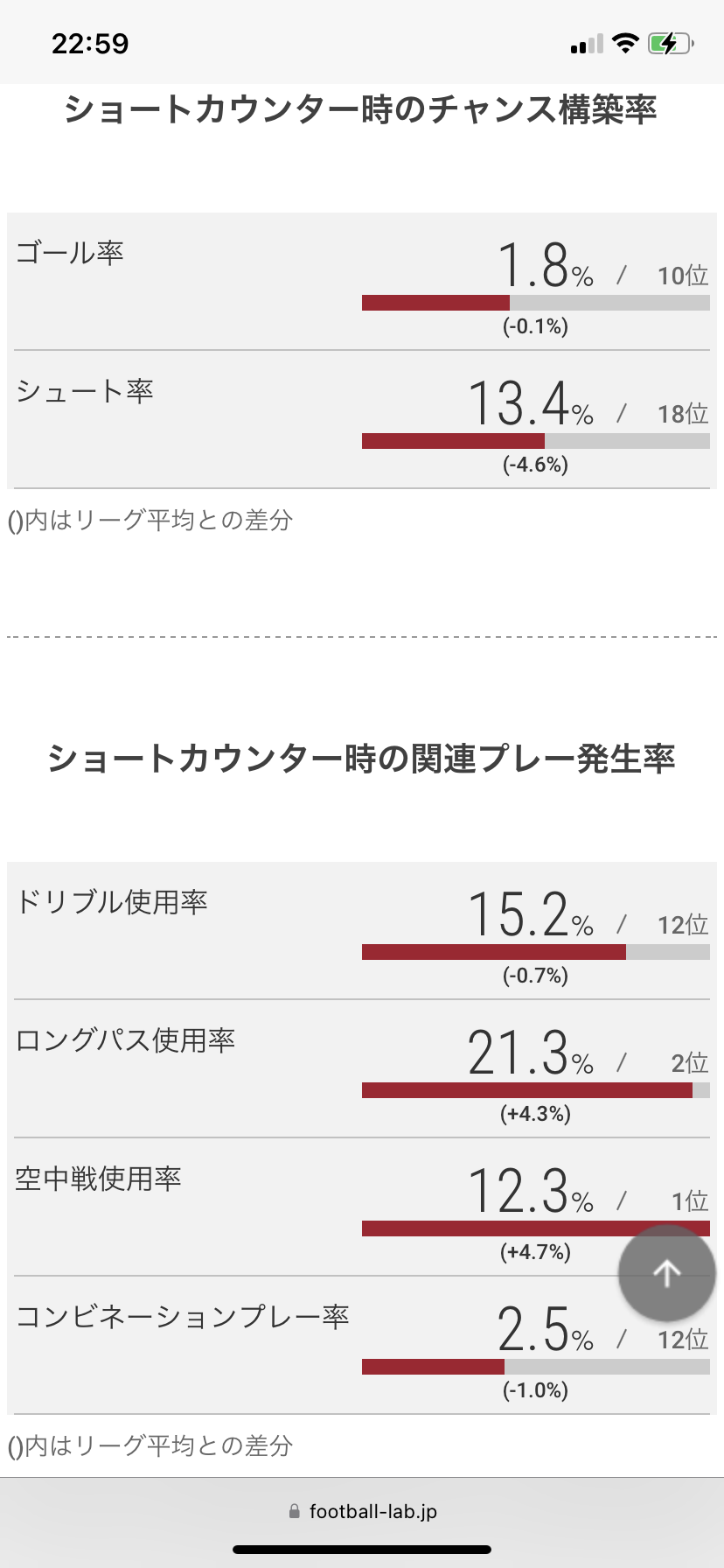Tap the lock icon beside football-lab.jp

point(294,1511)
